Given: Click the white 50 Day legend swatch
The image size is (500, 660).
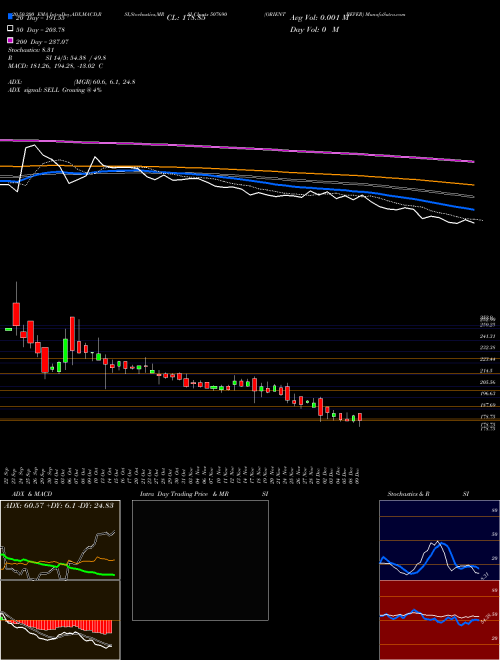Looking at the screenshot, I should pos(10,29).
